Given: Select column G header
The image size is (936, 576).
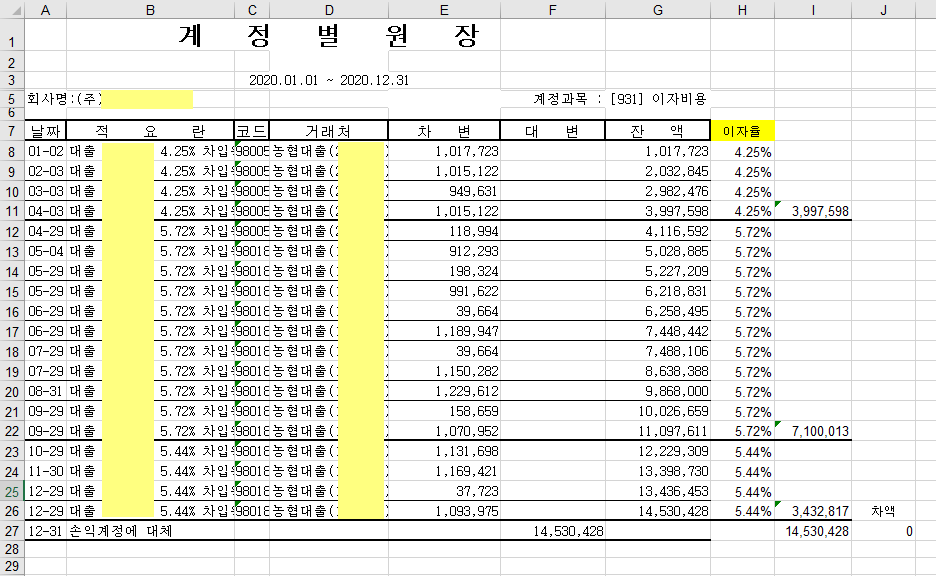Looking at the screenshot, I should coord(658,10).
